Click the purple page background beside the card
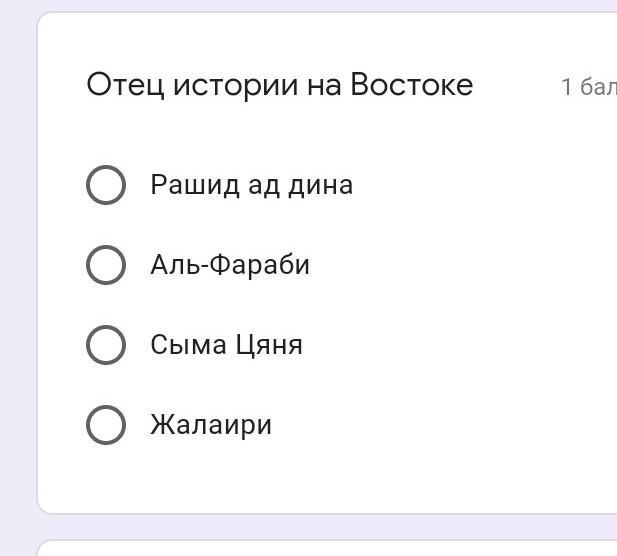This screenshot has width=617, height=556. tap(17, 280)
